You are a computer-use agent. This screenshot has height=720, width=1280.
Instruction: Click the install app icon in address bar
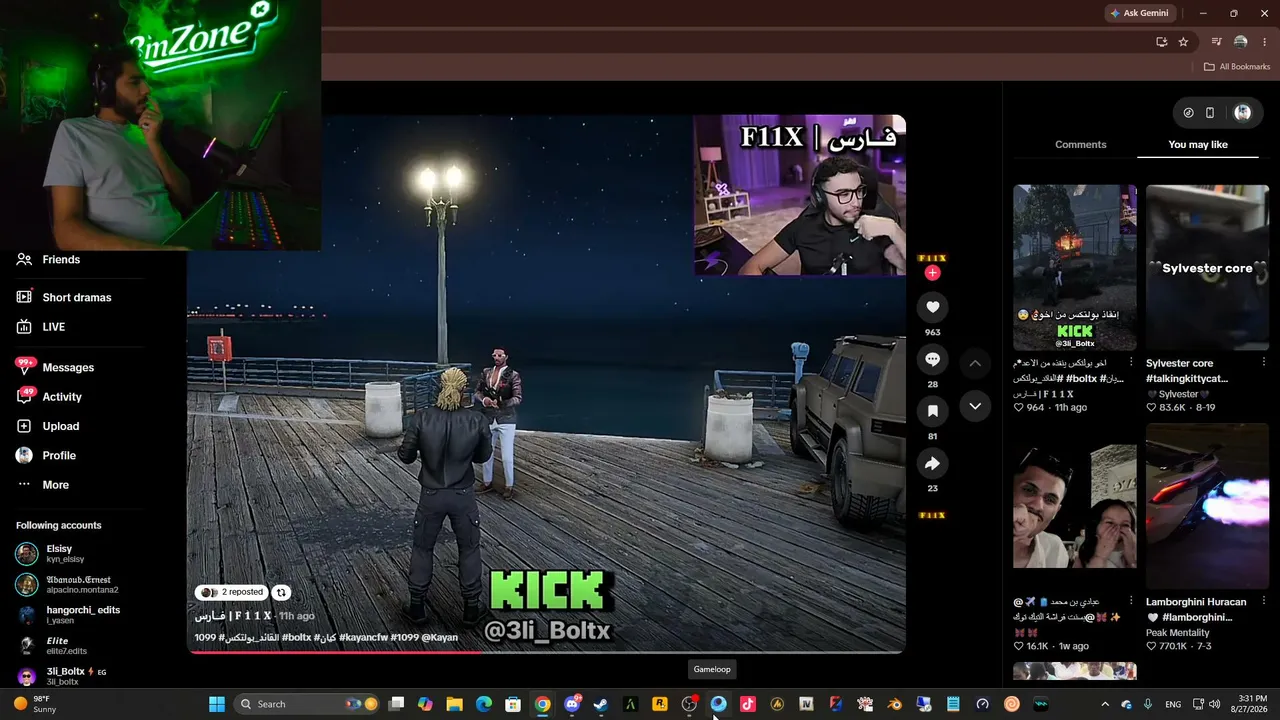tap(1161, 42)
